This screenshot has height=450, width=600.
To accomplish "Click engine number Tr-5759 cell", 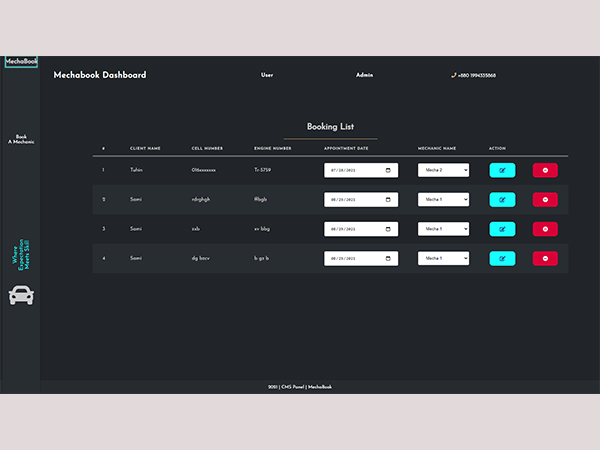I will (262, 170).
